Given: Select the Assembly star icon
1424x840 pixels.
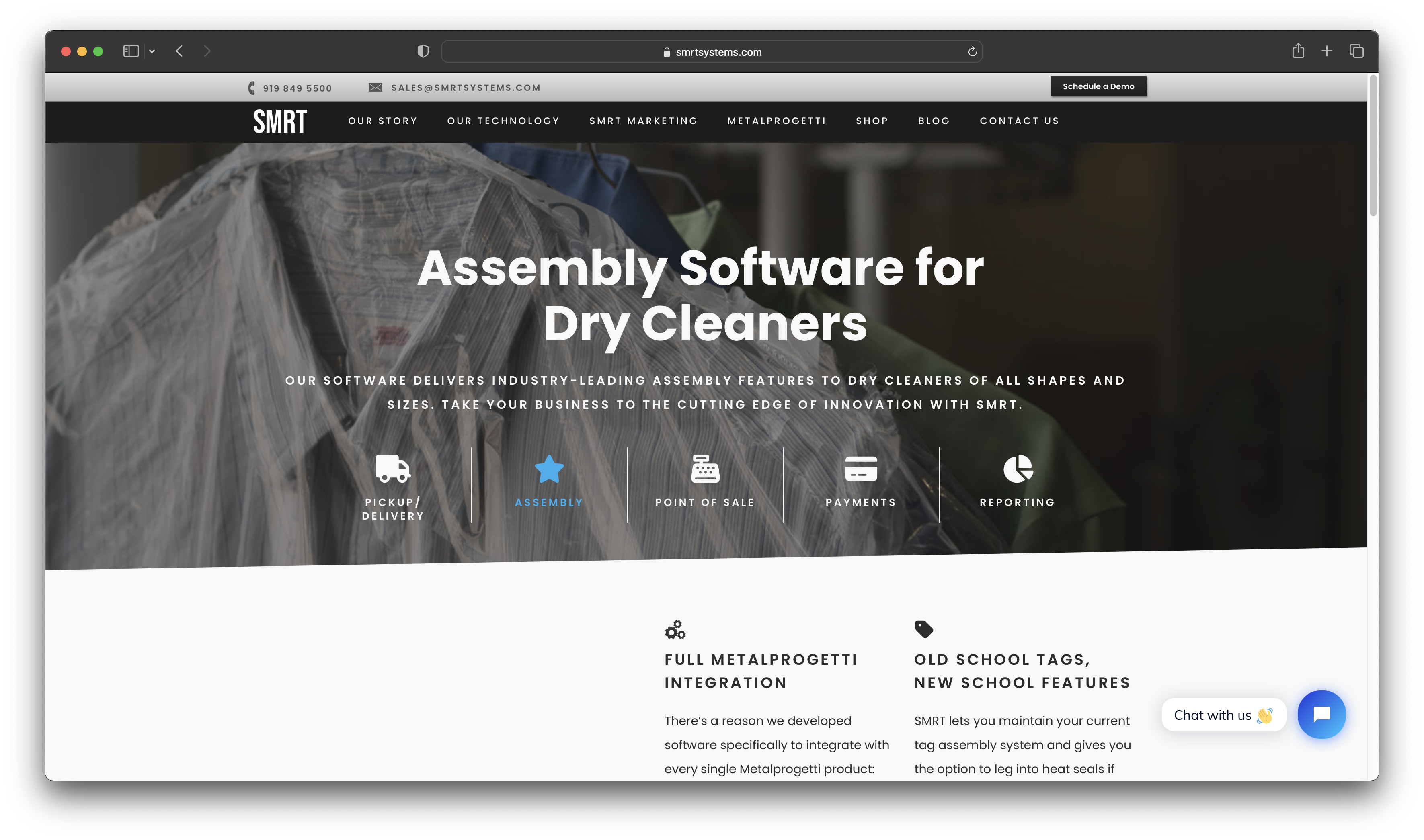Looking at the screenshot, I should [x=549, y=469].
